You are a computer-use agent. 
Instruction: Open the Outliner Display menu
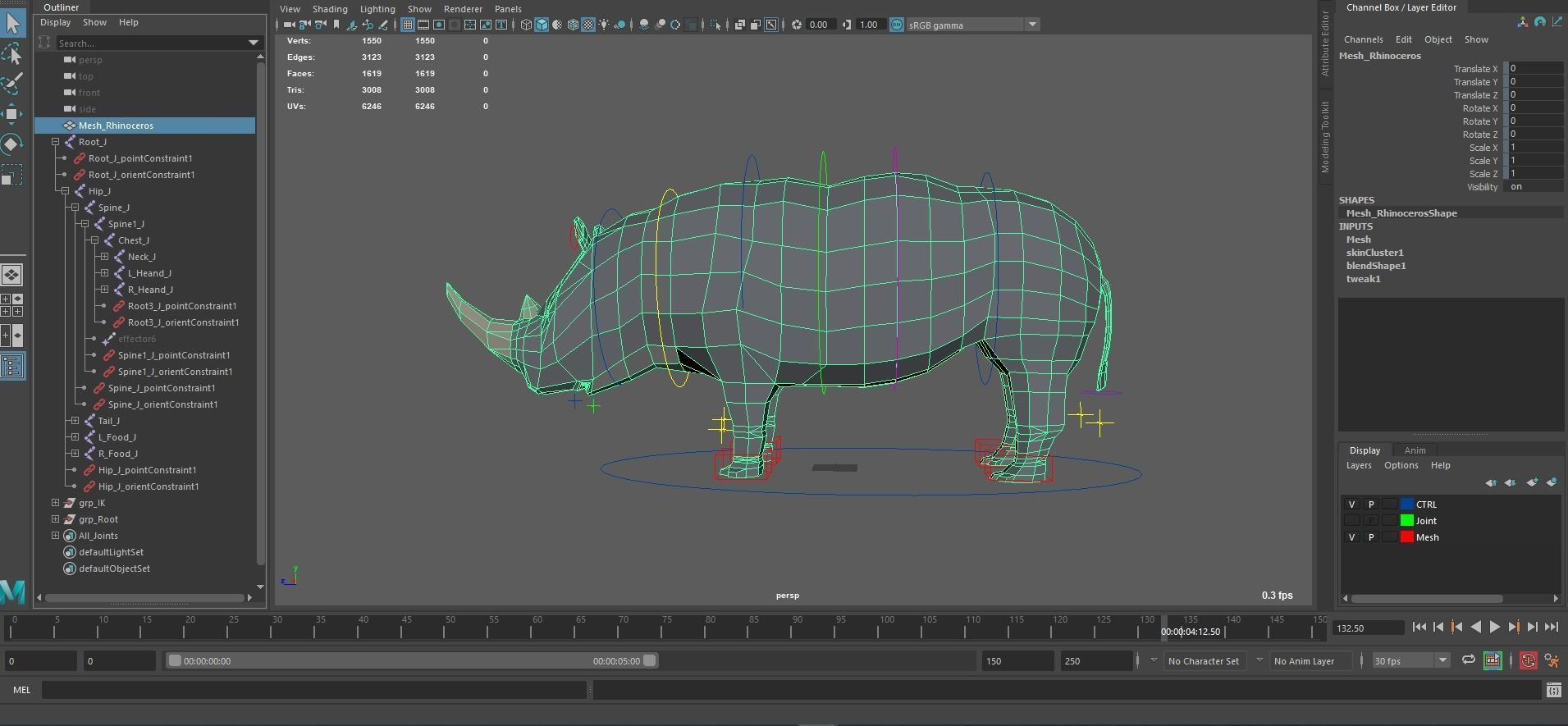pos(56,22)
